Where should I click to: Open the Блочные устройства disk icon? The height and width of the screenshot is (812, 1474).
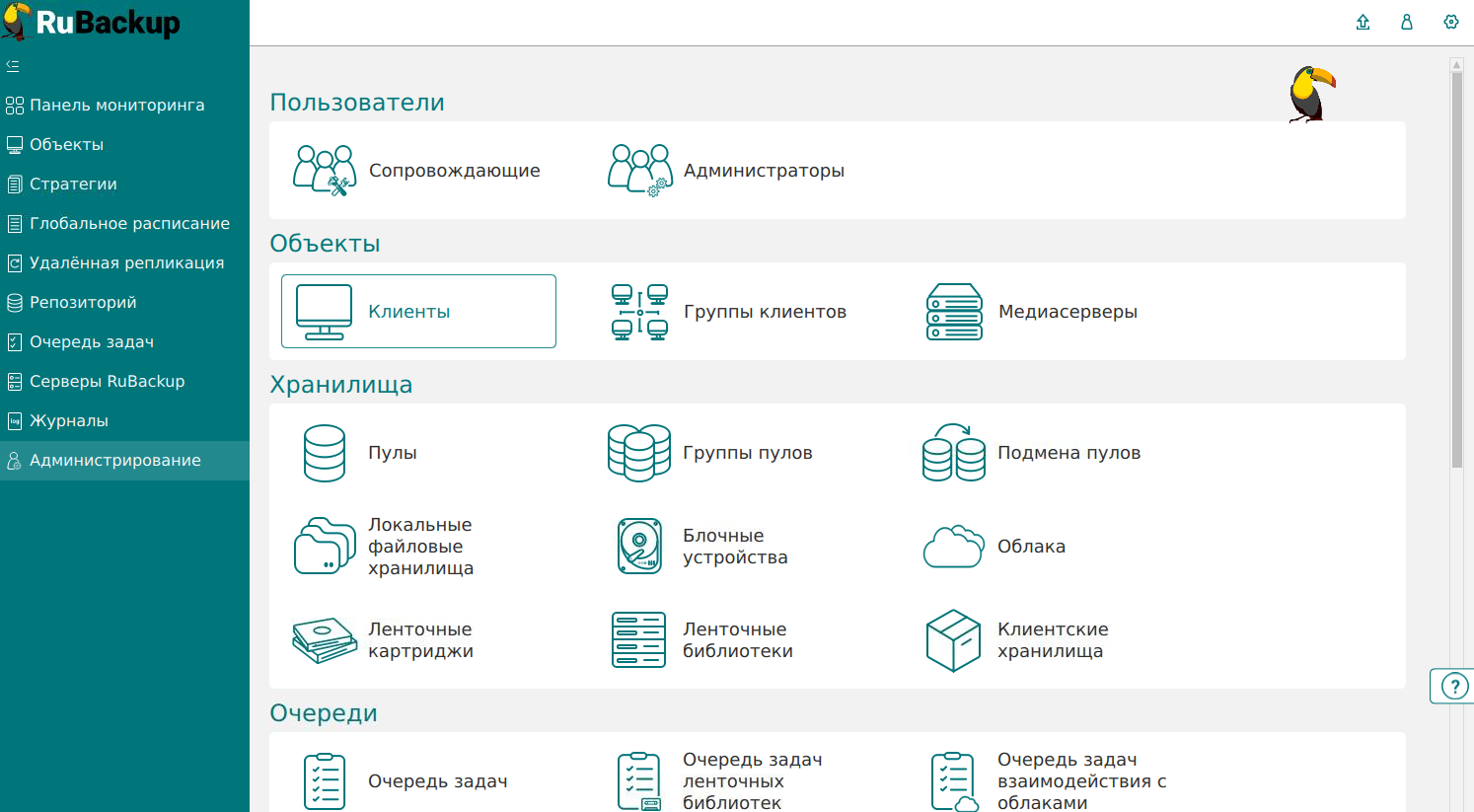638,547
